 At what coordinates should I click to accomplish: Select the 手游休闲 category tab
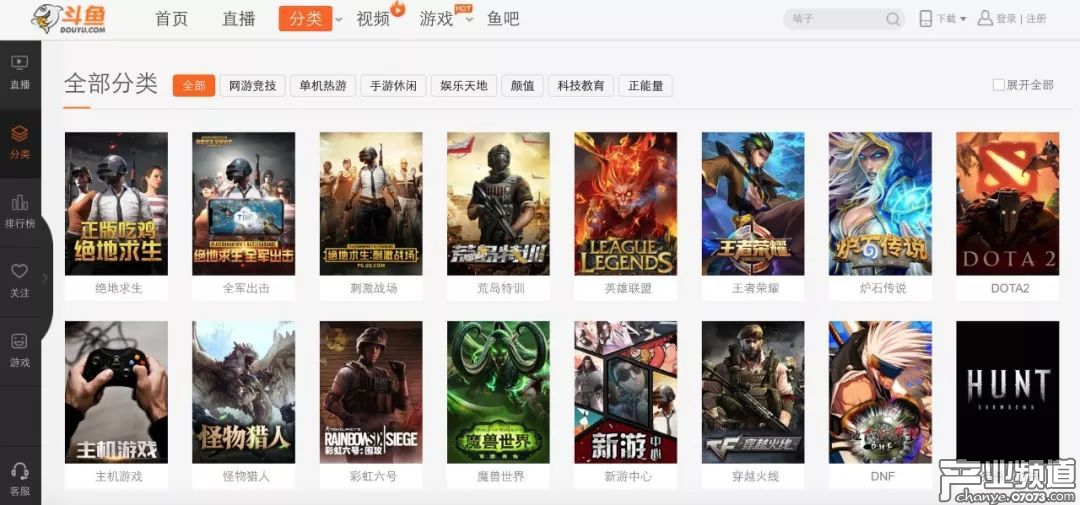393,85
